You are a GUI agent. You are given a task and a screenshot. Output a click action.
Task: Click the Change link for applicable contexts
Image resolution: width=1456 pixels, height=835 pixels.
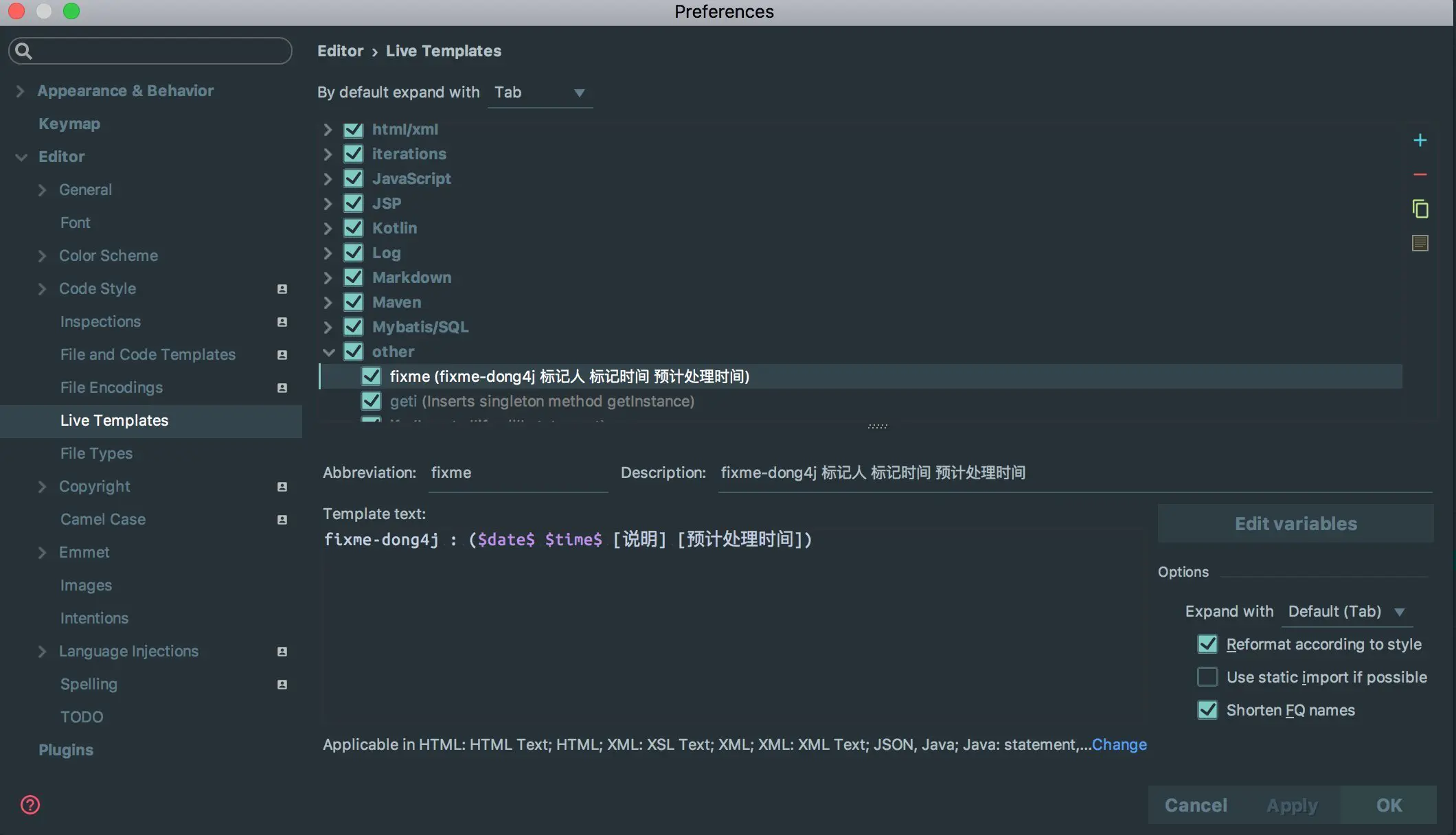[x=1119, y=744]
